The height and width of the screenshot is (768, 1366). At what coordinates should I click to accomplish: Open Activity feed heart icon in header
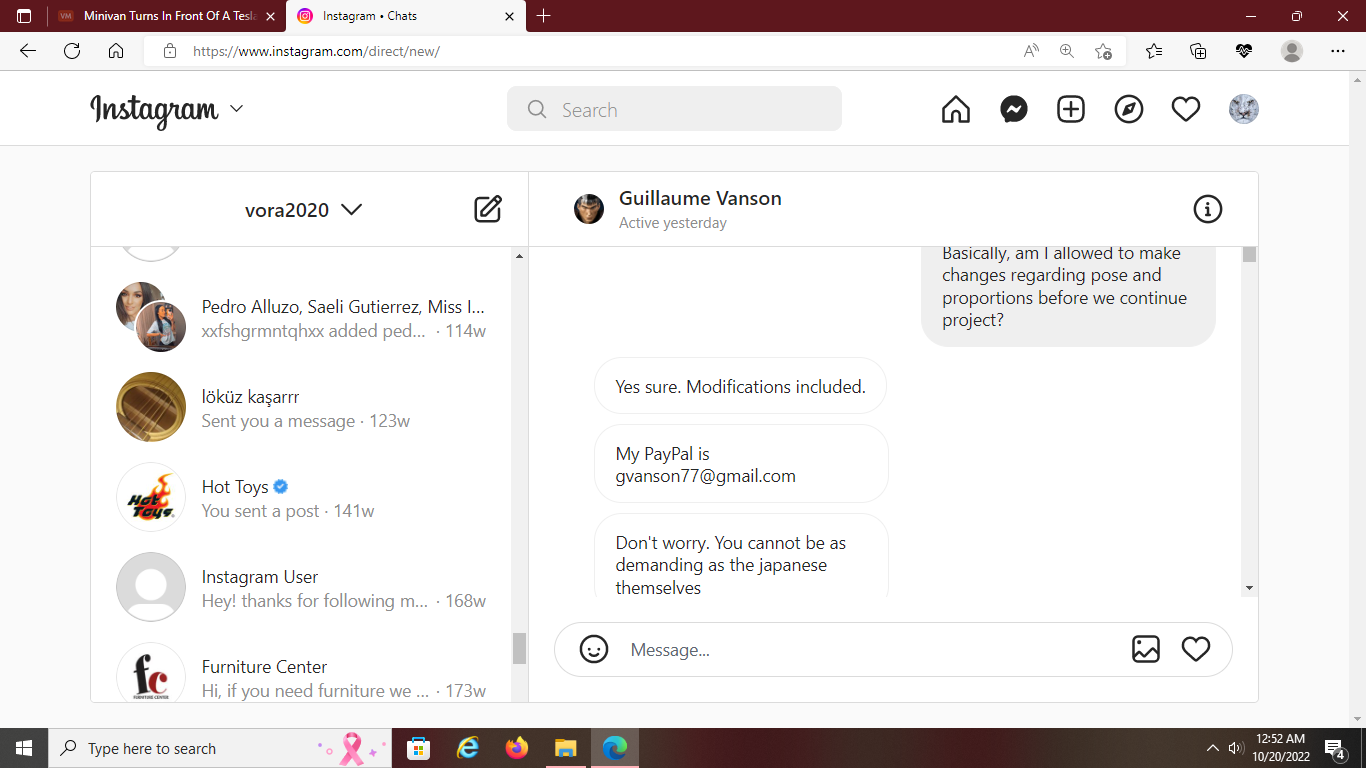pyautogui.click(x=1186, y=109)
